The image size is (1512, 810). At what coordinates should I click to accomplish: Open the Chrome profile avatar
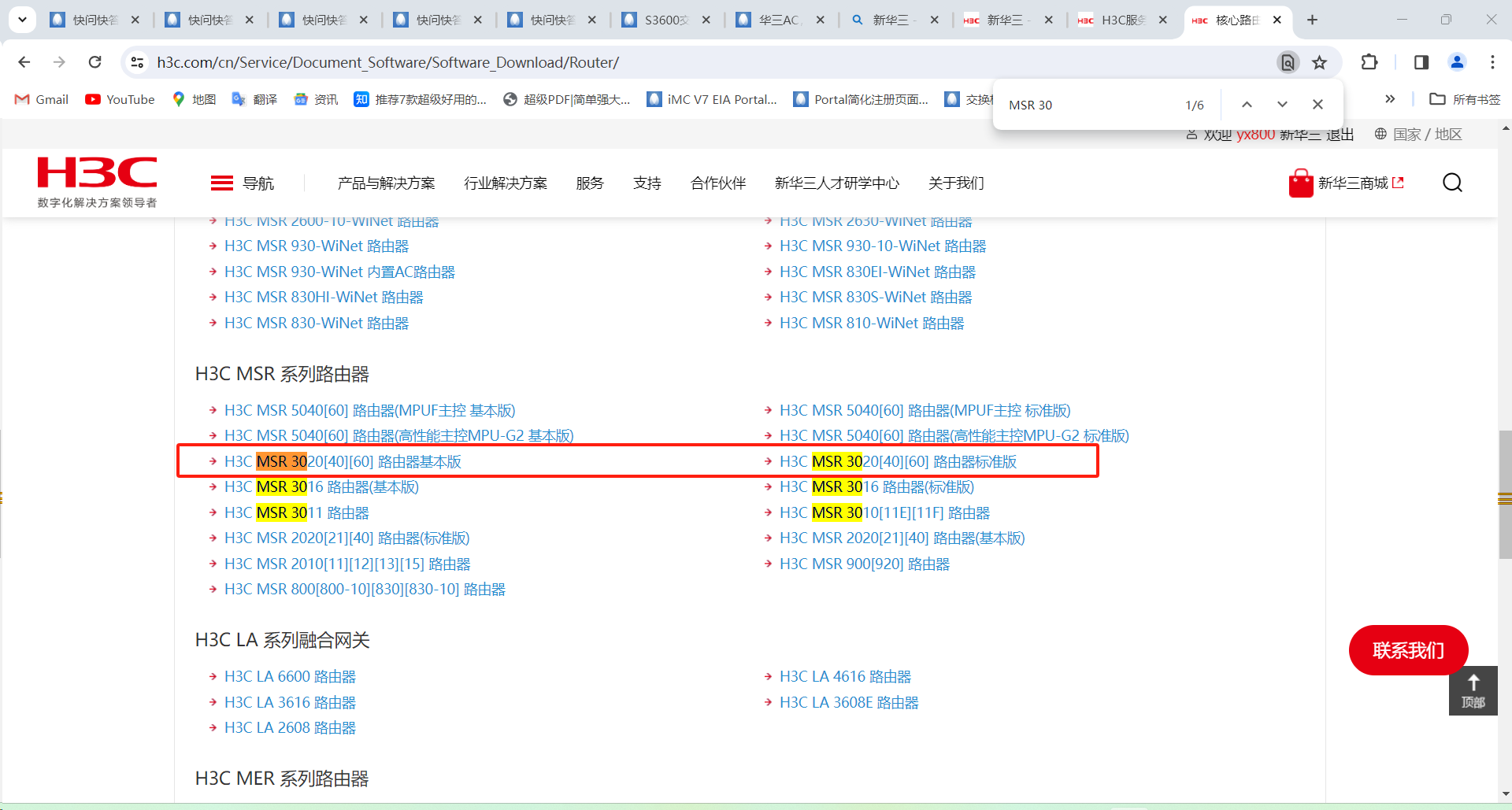(x=1458, y=62)
